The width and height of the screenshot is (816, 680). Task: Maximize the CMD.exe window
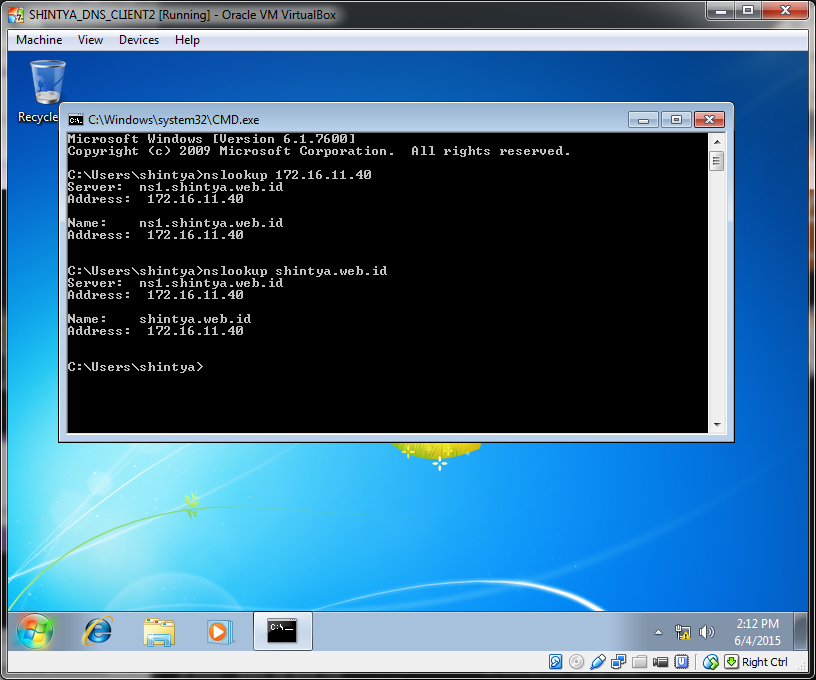pyautogui.click(x=676, y=120)
